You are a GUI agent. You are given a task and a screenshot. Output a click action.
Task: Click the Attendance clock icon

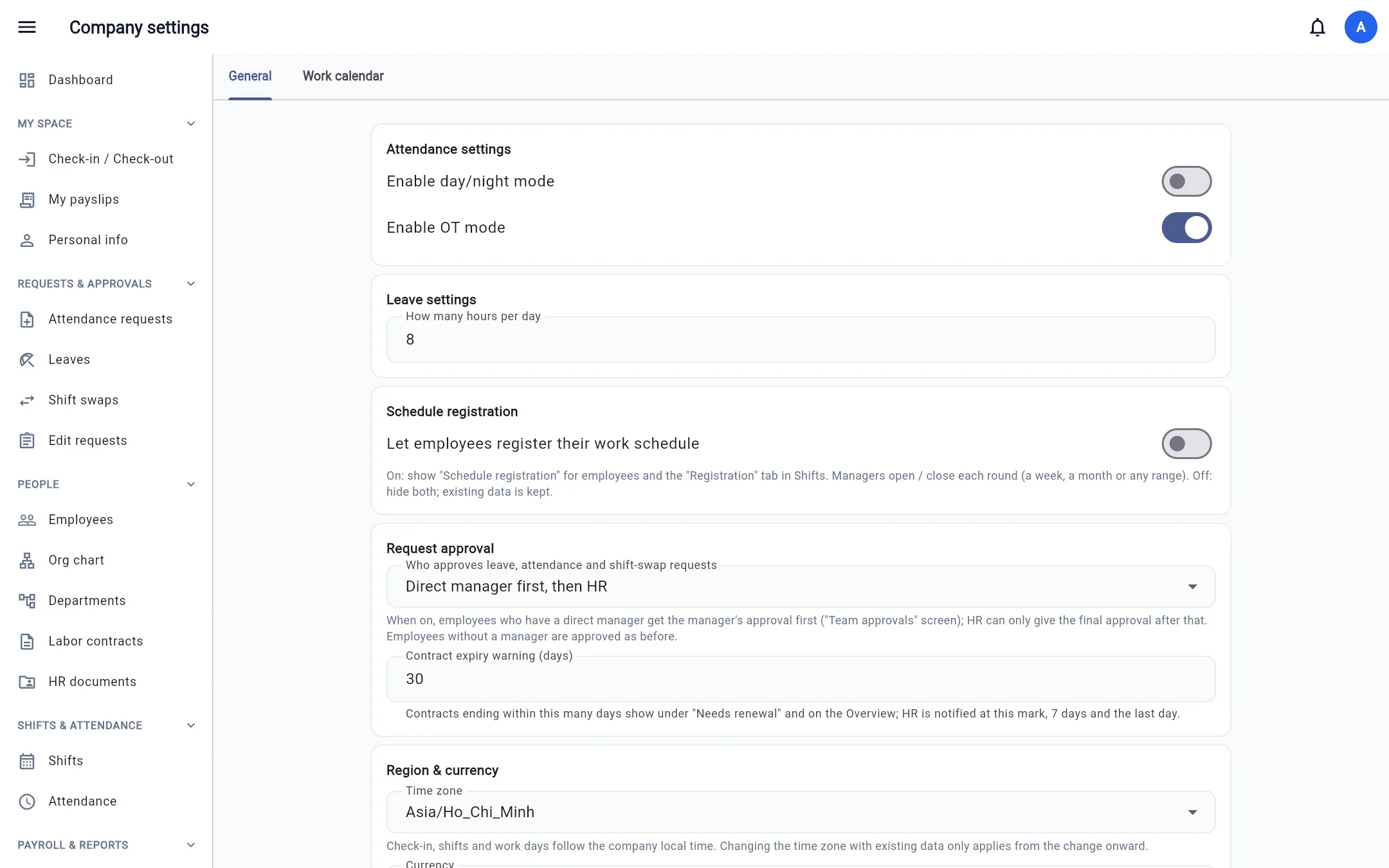click(x=27, y=801)
